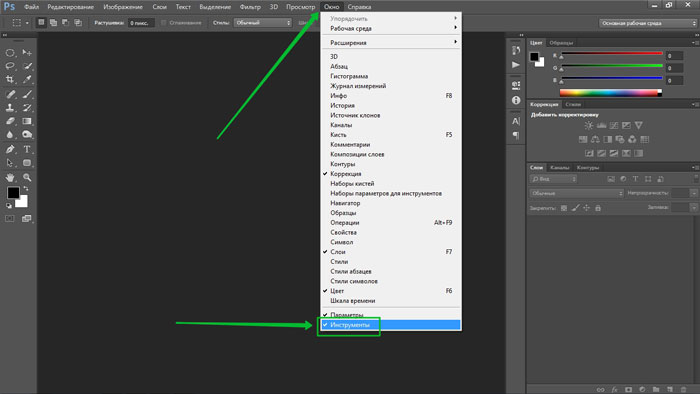Open the collapsed Actions panel icon
This screenshot has width=700, height=394.
(x=516, y=65)
